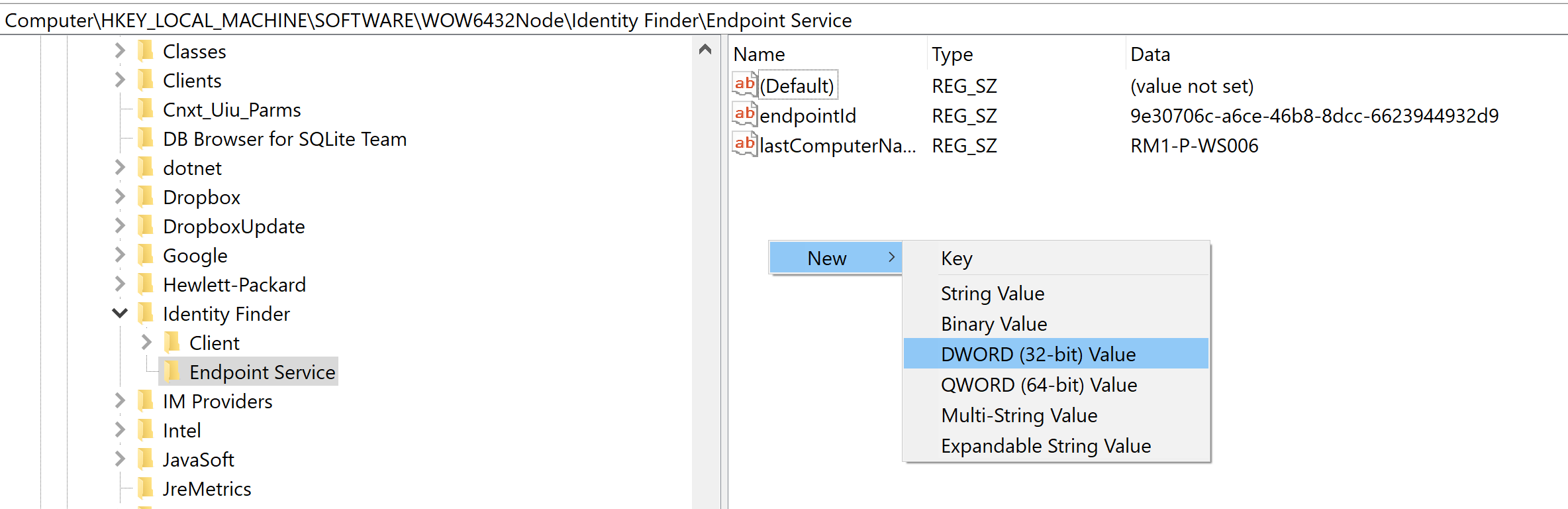Collapse the Identity Finder tree node
Image resolution: width=1568 pixels, height=509 pixels.
[120, 313]
